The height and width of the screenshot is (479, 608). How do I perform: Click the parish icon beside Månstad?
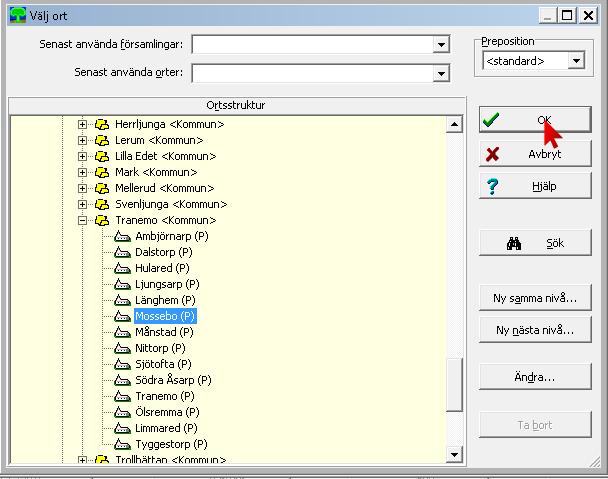click(x=123, y=332)
